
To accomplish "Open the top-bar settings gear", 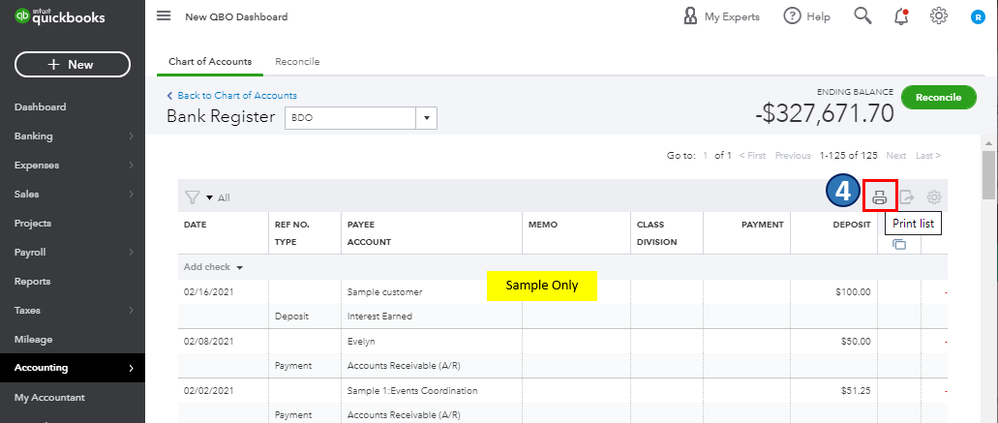I will click(x=938, y=16).
